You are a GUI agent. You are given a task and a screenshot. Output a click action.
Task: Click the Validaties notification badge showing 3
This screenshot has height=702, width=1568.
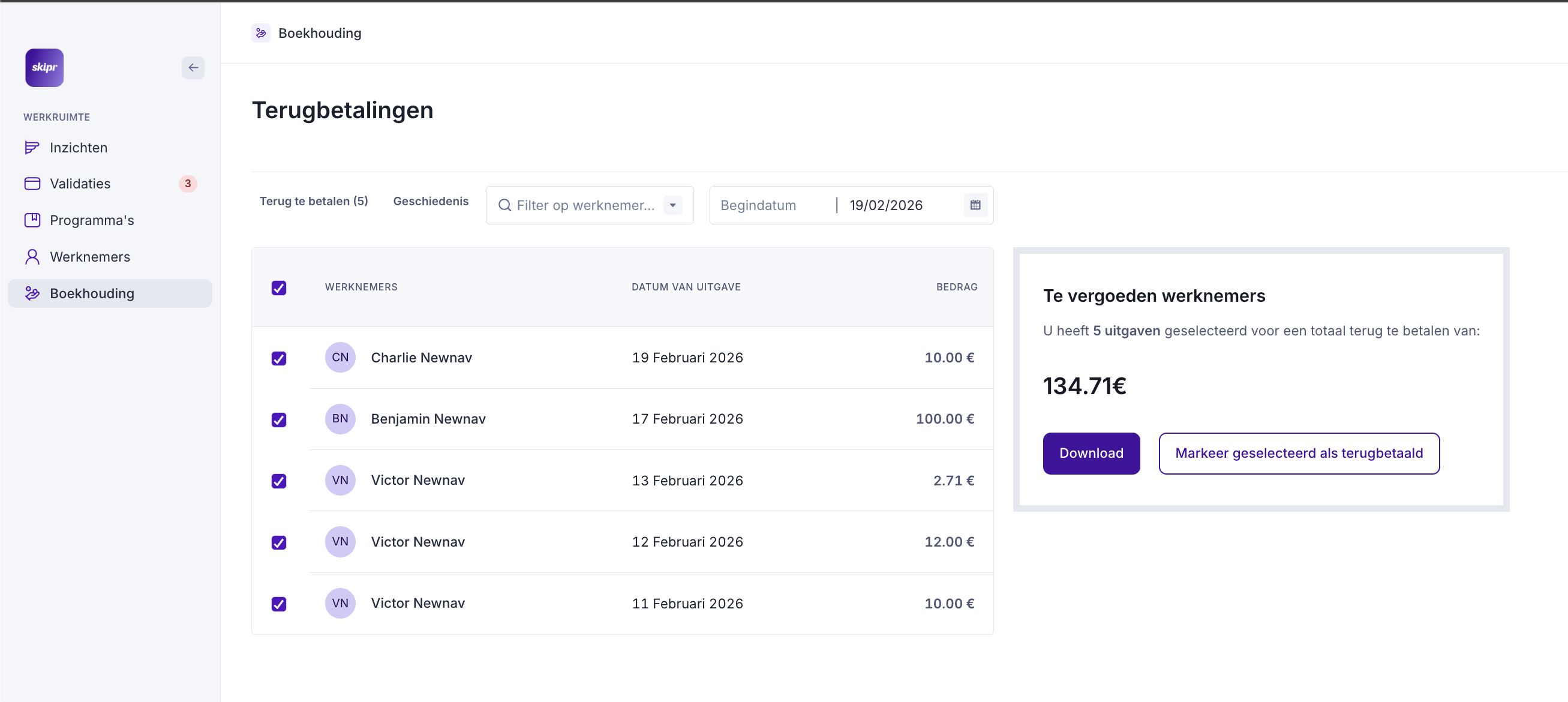188,183
